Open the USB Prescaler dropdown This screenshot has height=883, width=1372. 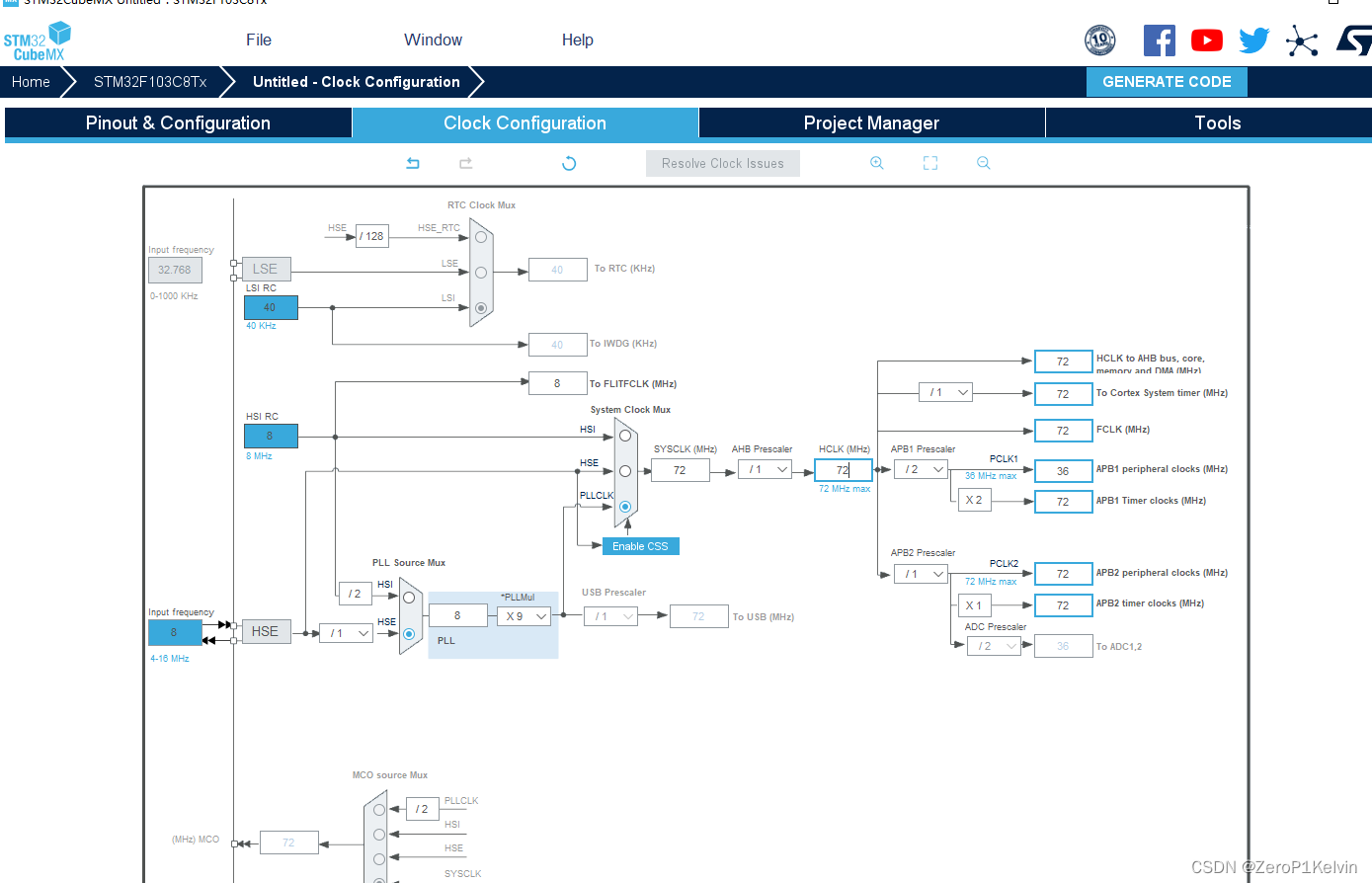point(610,616)
